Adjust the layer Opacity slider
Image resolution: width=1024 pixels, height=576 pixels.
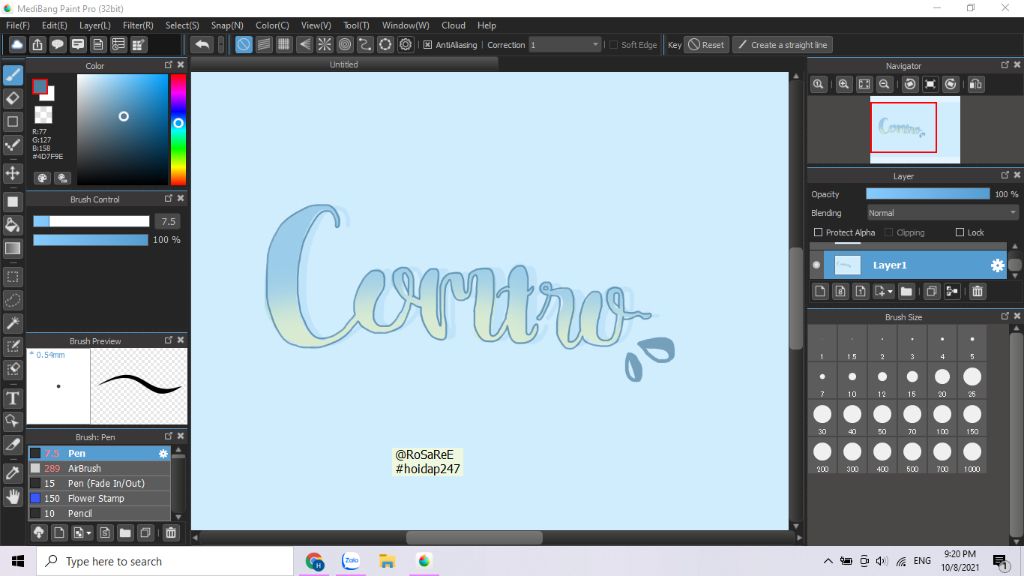927,194
